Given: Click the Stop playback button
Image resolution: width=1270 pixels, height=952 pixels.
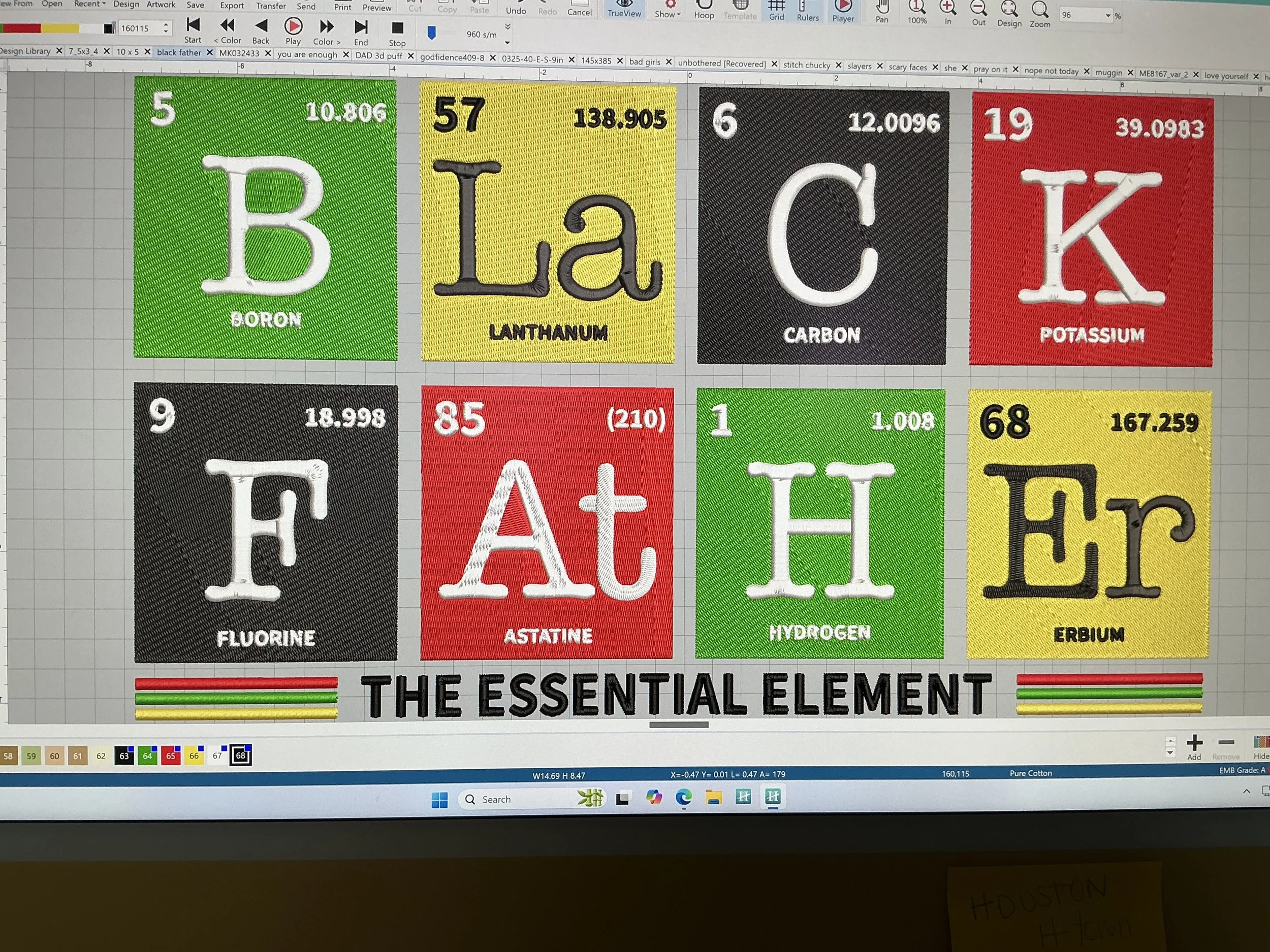Looking at the screenshot, I should point(397,29).
